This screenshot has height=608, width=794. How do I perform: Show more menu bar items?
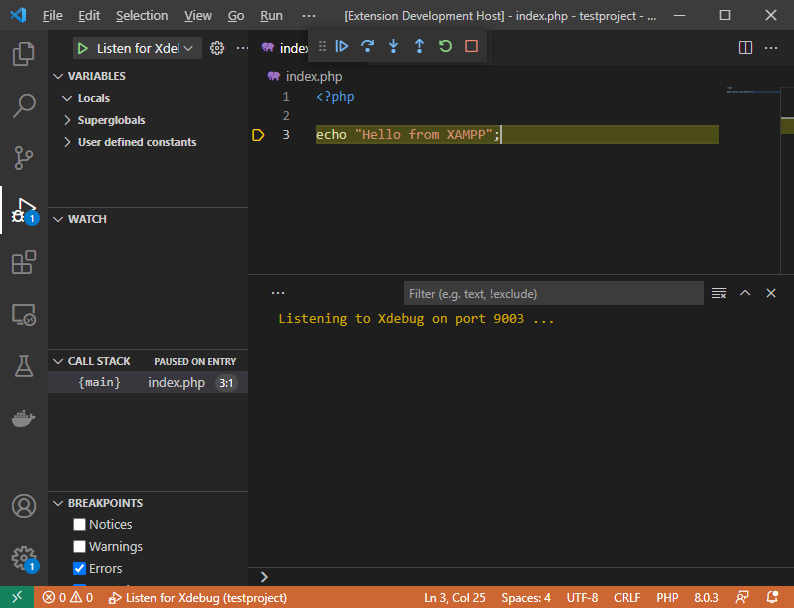coord(308,16)
